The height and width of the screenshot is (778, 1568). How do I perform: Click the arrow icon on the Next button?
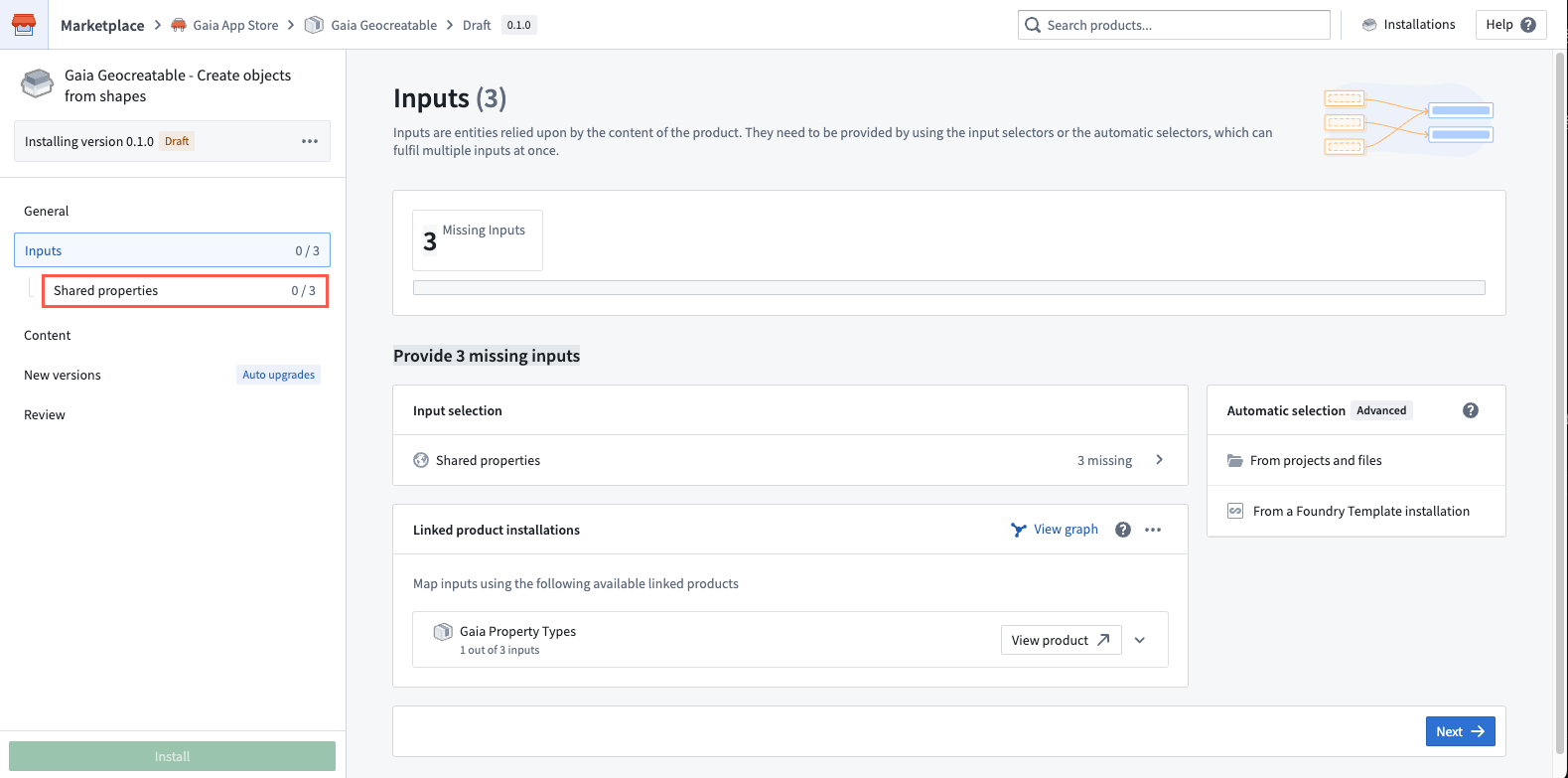[1478, 731]
